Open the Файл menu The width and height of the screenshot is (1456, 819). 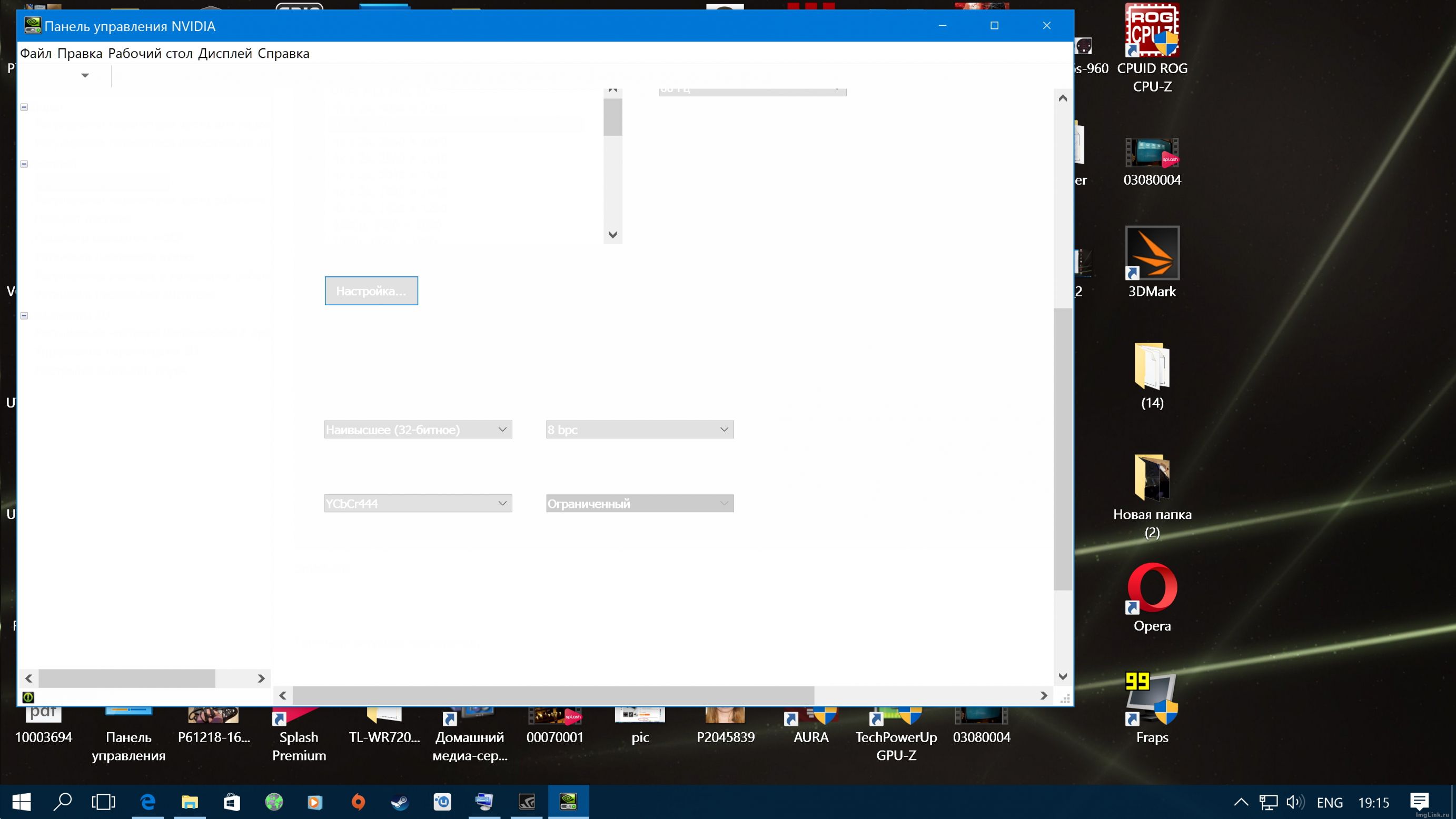coord(36,54)
